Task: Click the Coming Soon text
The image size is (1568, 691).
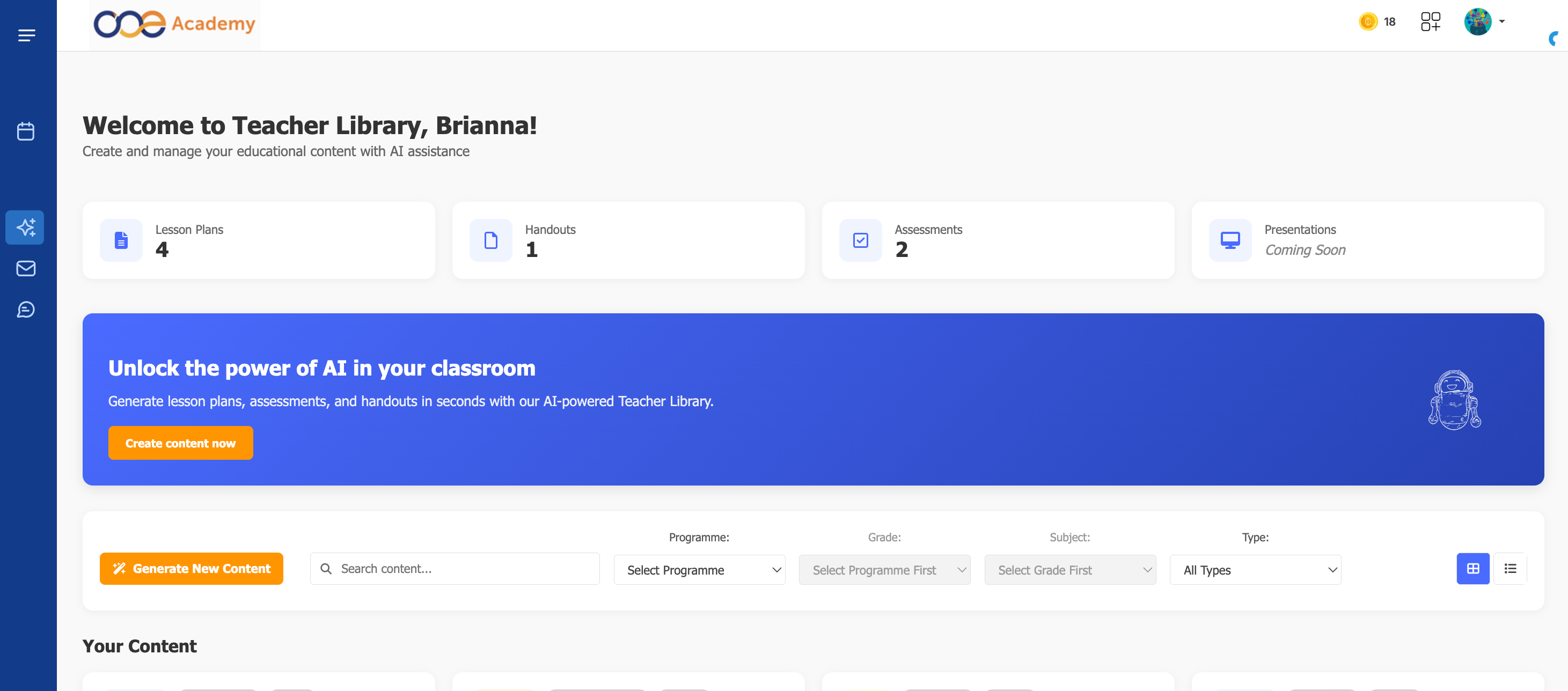Action: [1305, 250]
